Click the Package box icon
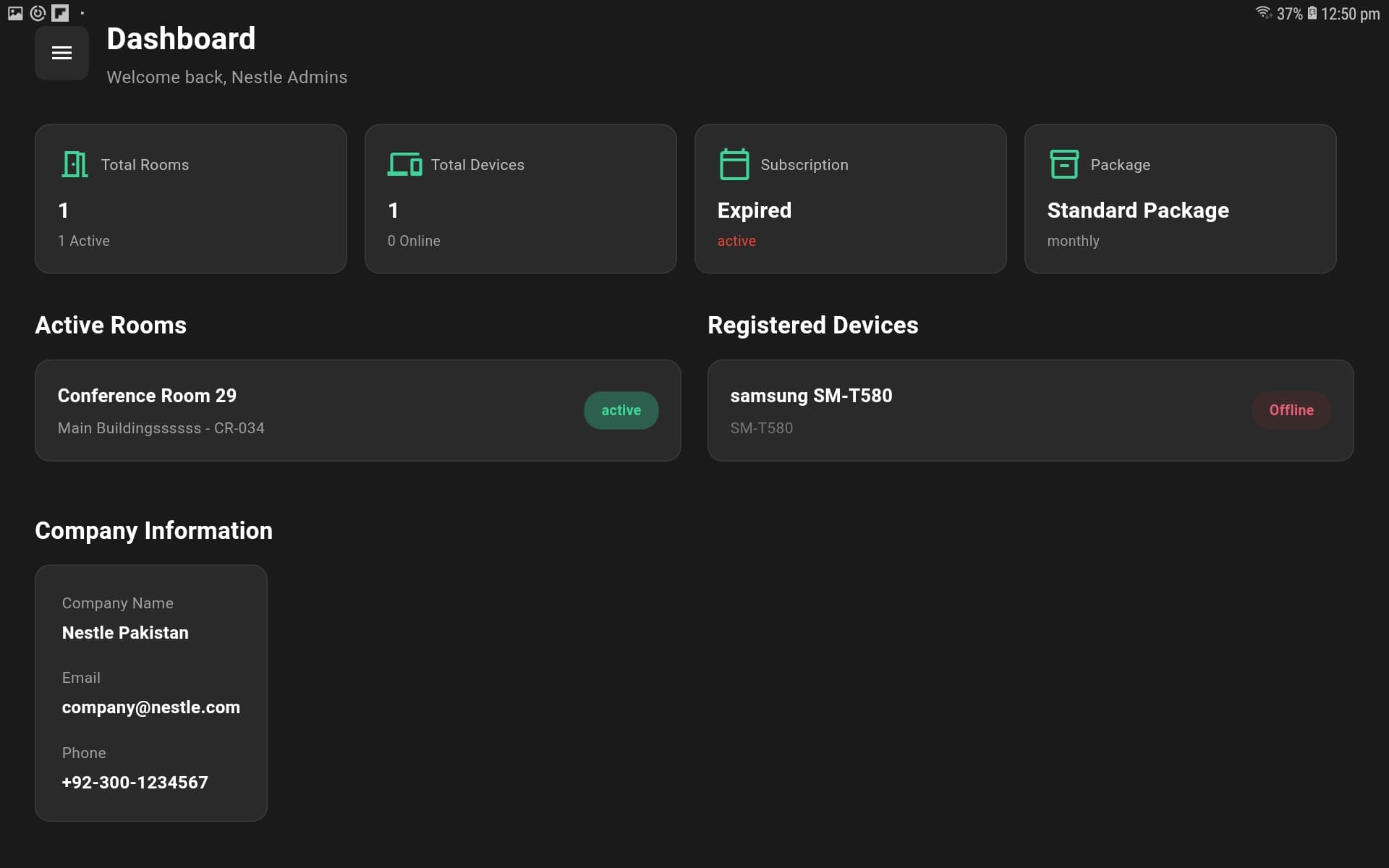This screenshot has height=868, width=1389. coord(1064,163)
